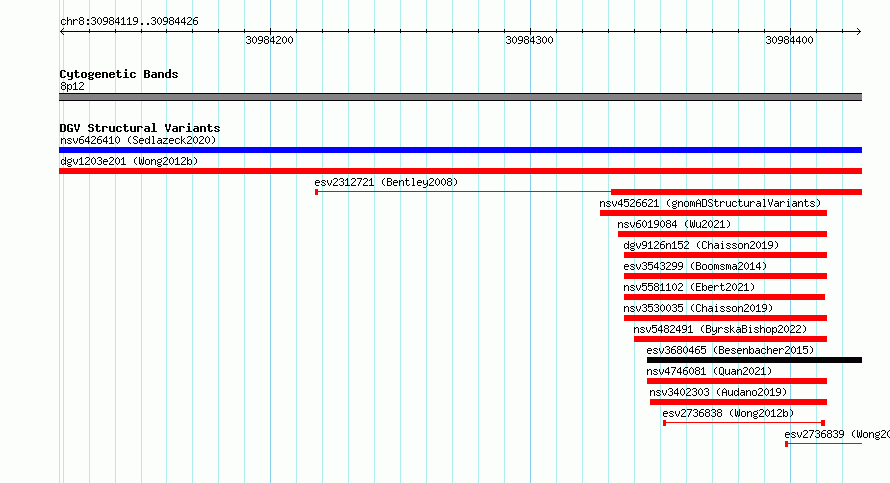Click the thin red line of esv2736838
Viewport: 890px width, 483px height.
744,423
